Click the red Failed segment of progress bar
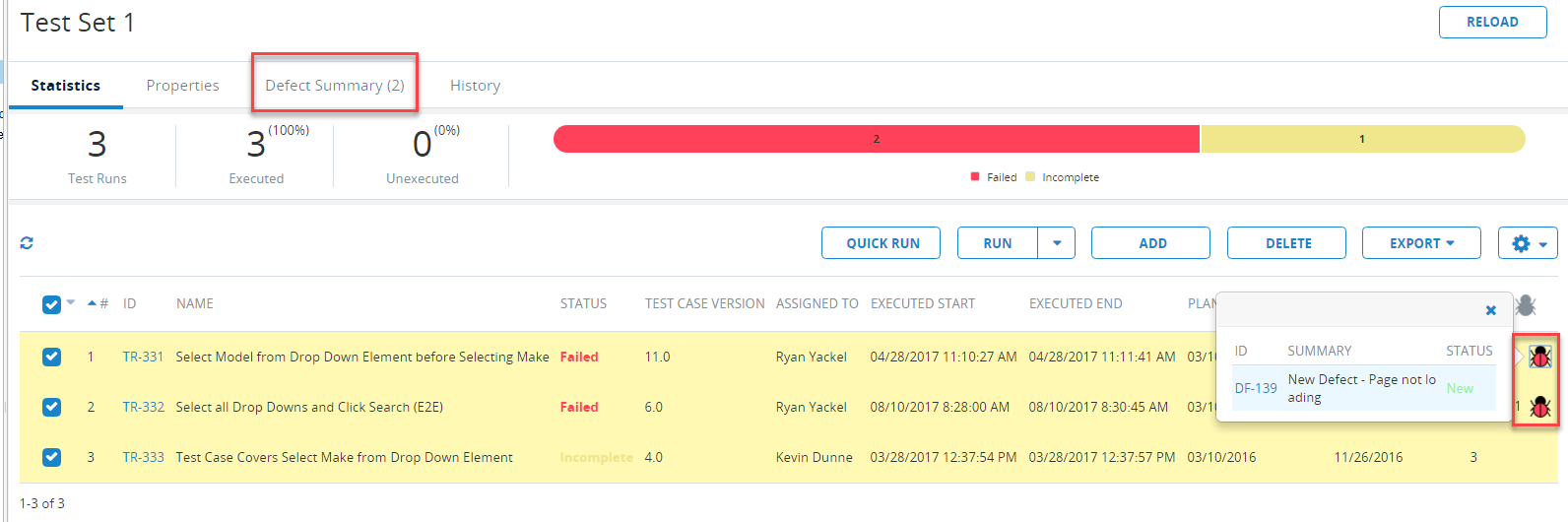This screenshot has width=1568, height=522. [x=876, y=139]
